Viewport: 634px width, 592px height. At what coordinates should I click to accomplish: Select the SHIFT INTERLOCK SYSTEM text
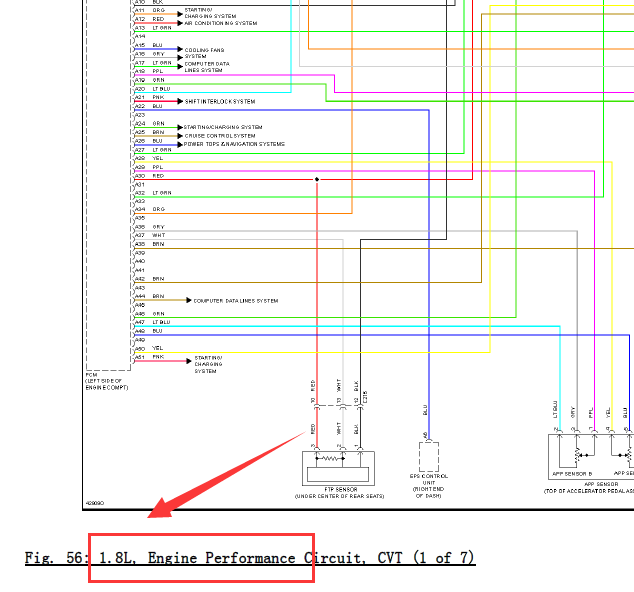[x=220, y=101]
